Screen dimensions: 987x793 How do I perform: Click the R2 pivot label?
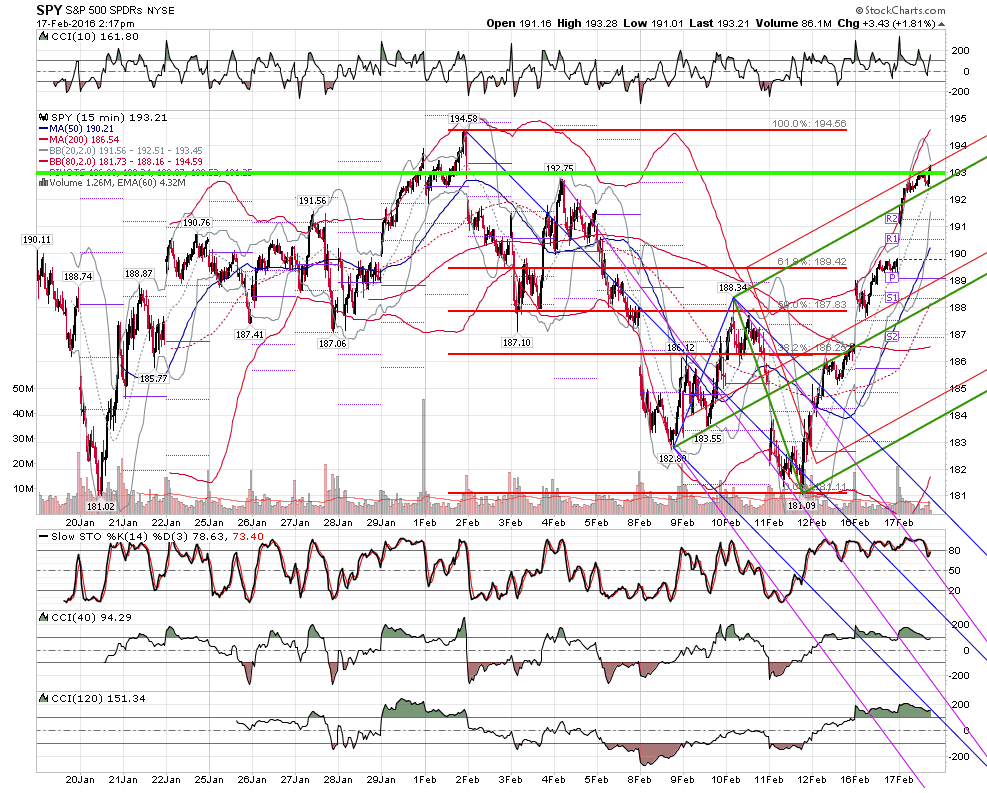coord(891,218)
